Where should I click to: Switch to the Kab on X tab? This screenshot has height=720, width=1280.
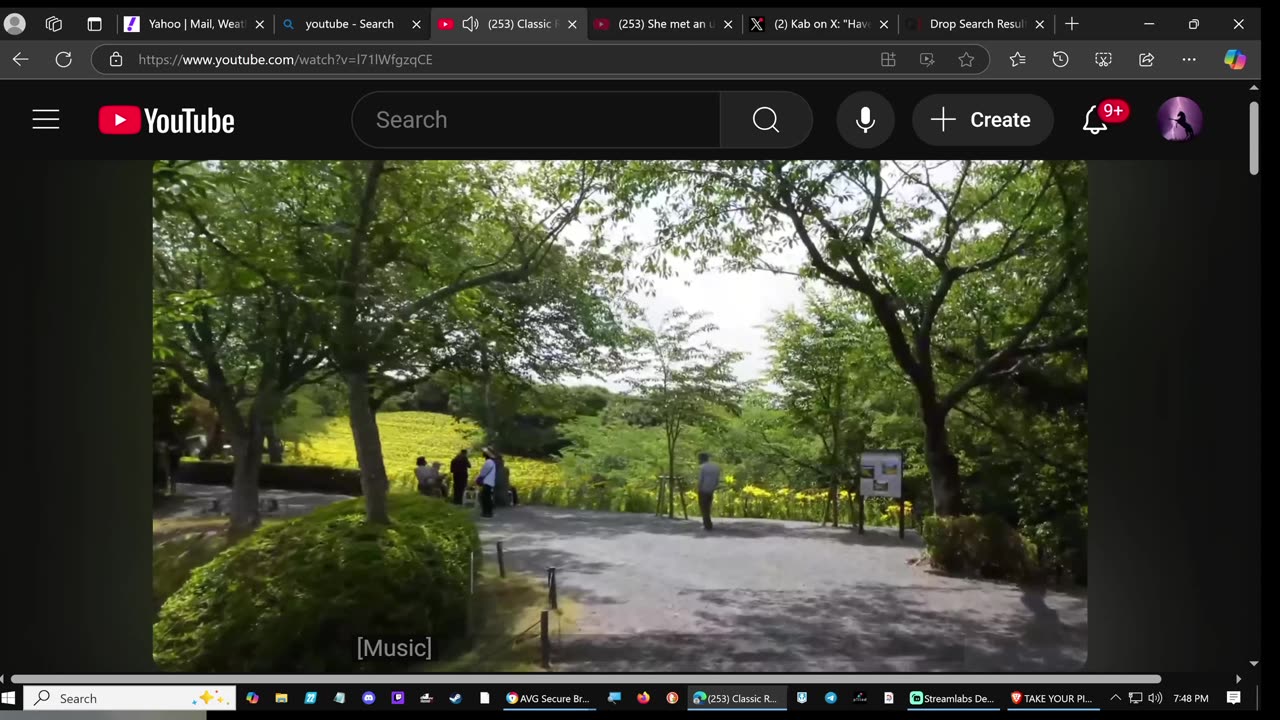(x=822, y=24)
